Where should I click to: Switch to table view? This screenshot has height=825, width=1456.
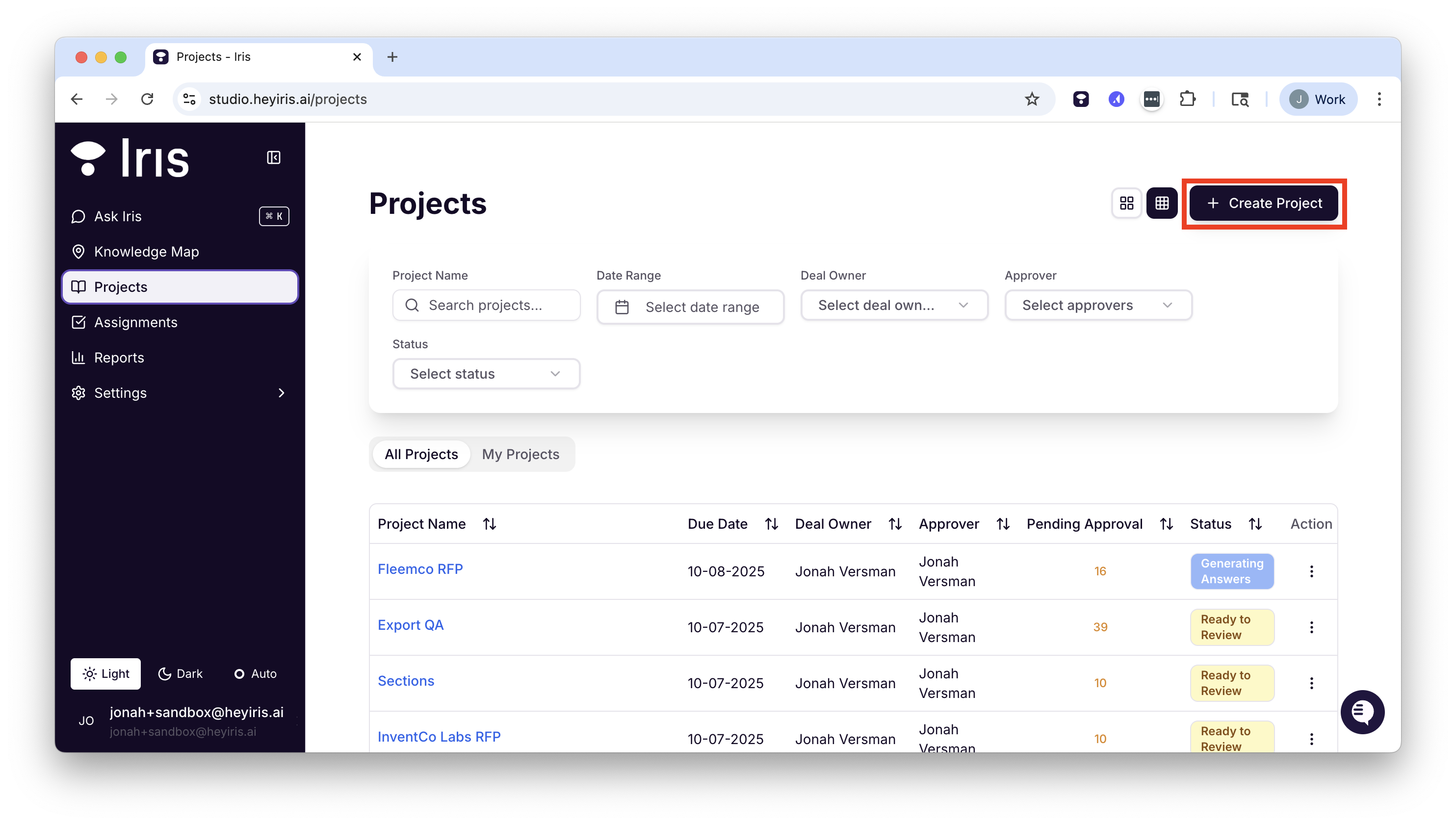1161,203
